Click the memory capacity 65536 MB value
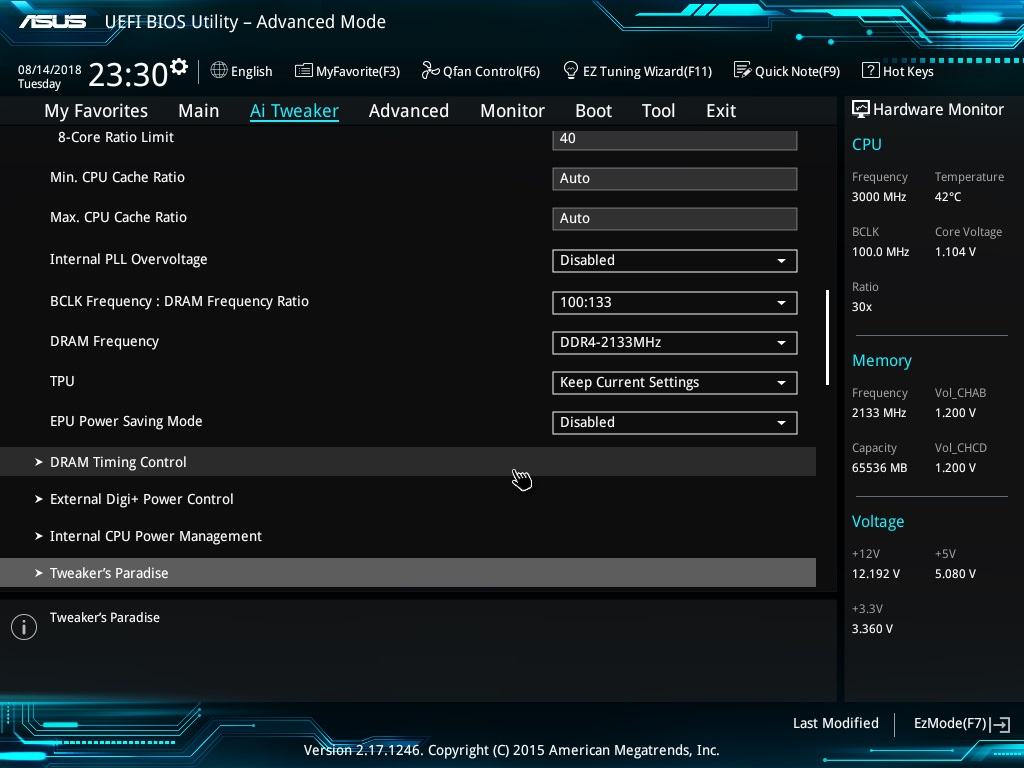Viewport: 1024px width, 768px height. pyautogui.click(x=880, y=468)
